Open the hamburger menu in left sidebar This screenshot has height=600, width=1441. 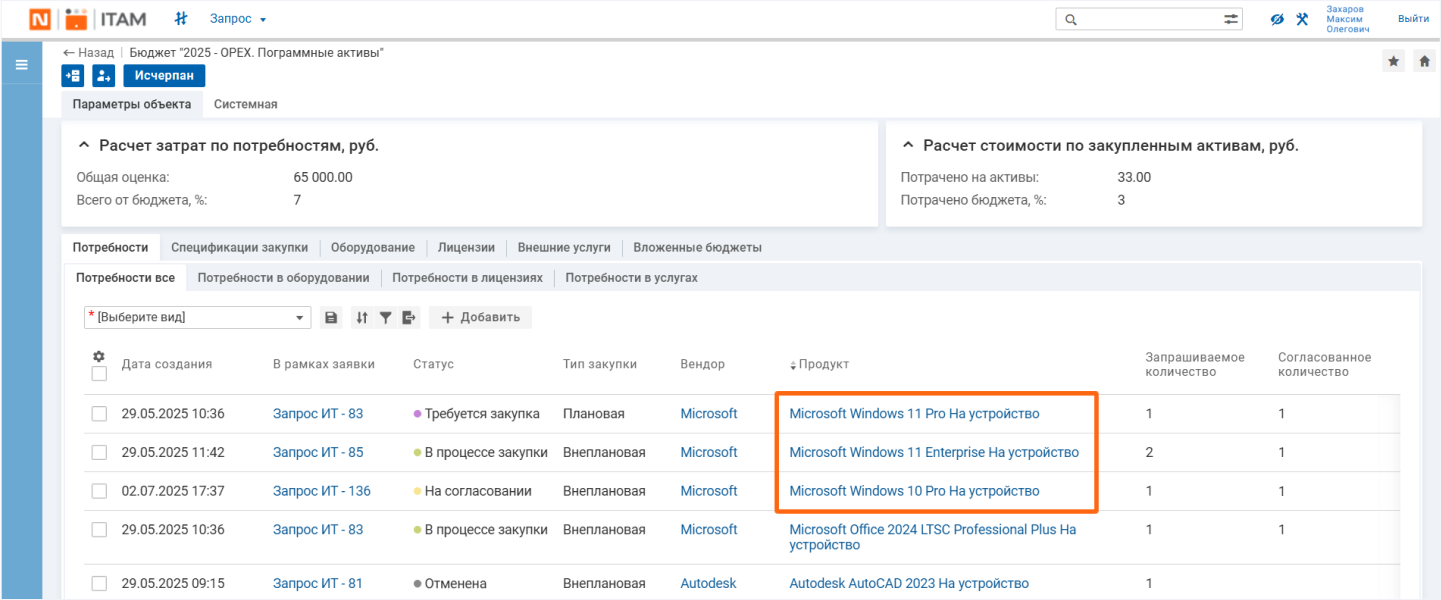tap(21, 65)
